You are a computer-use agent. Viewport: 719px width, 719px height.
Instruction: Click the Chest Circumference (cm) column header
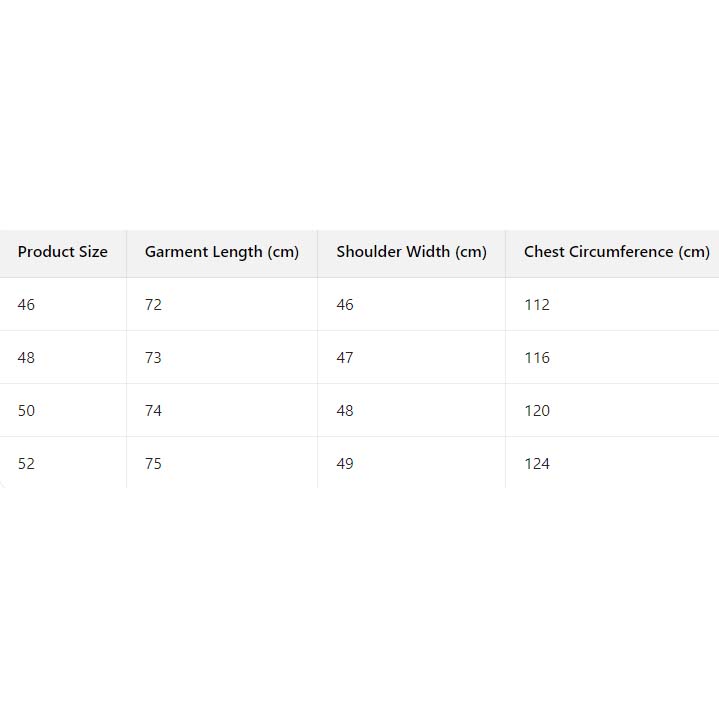[x=616, y=252]
